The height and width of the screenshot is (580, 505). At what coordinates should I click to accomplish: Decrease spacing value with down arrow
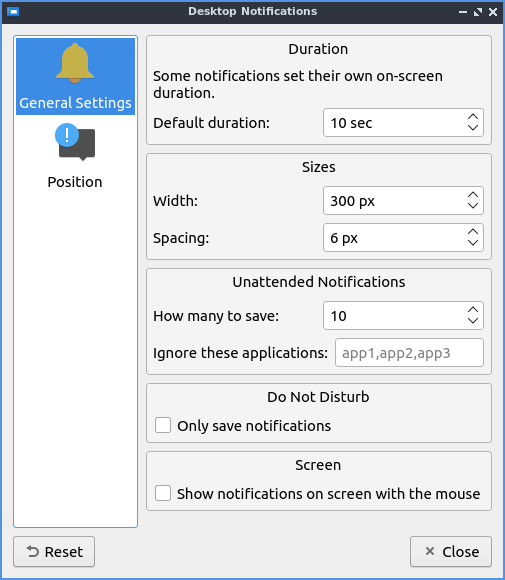(x=473, y=243)
